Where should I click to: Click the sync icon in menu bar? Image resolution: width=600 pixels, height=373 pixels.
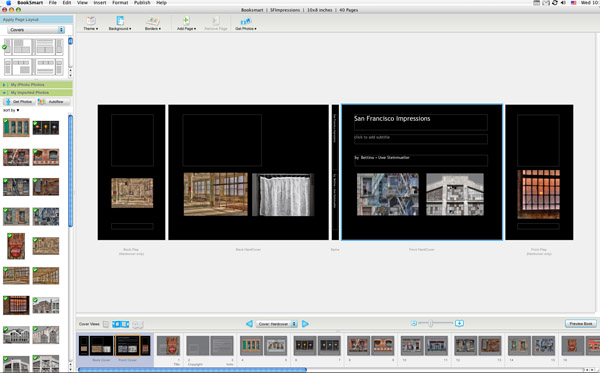(x=554, y=3)
